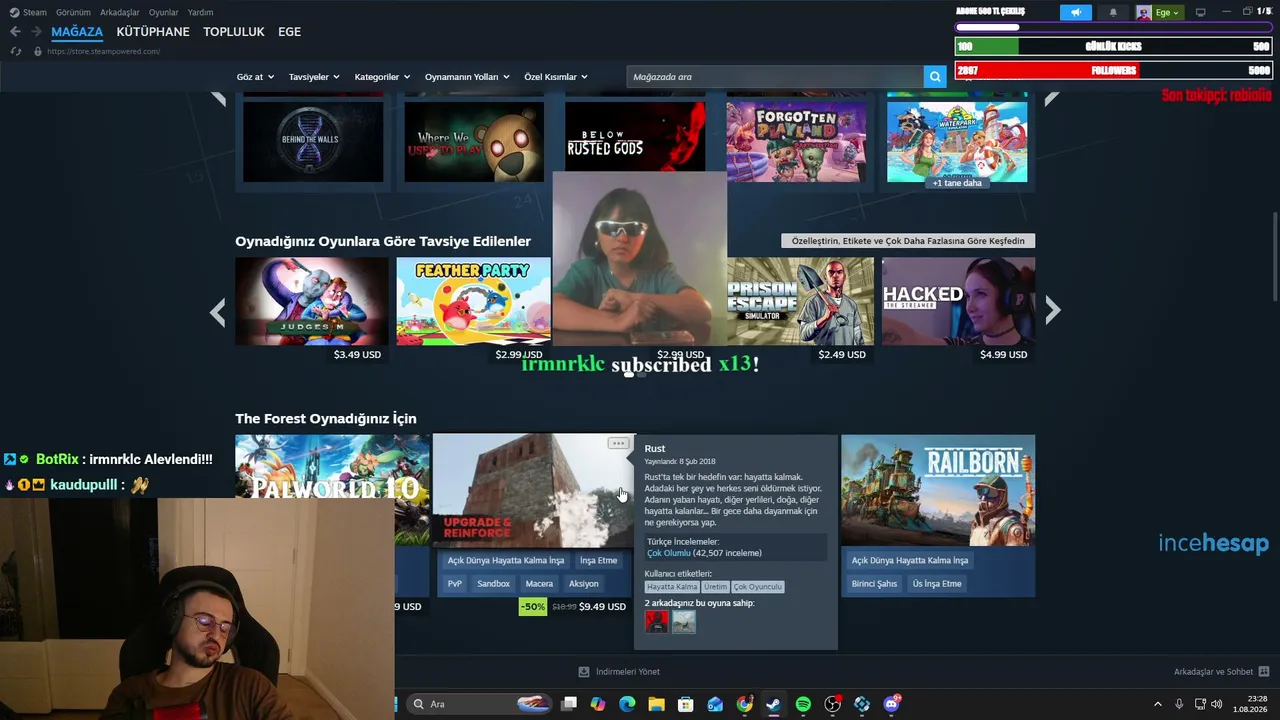
Task: Click the Sandbox tag
Action: pyautogui.click(x=494, y=584)
